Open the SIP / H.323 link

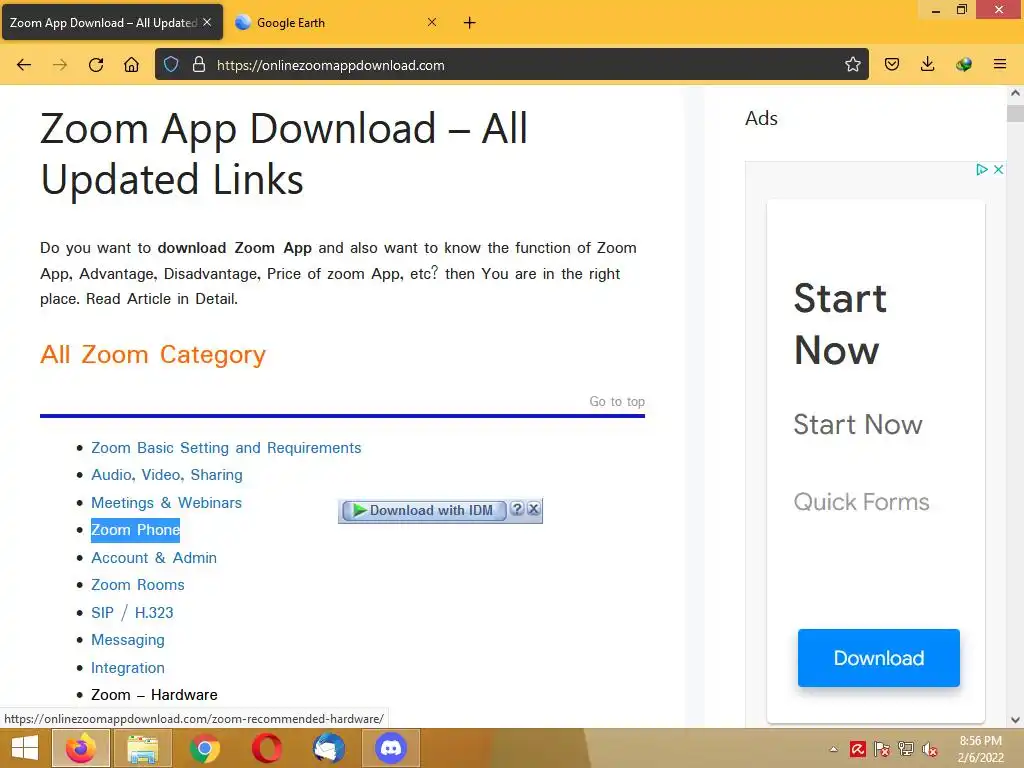(x=132, y=613)
